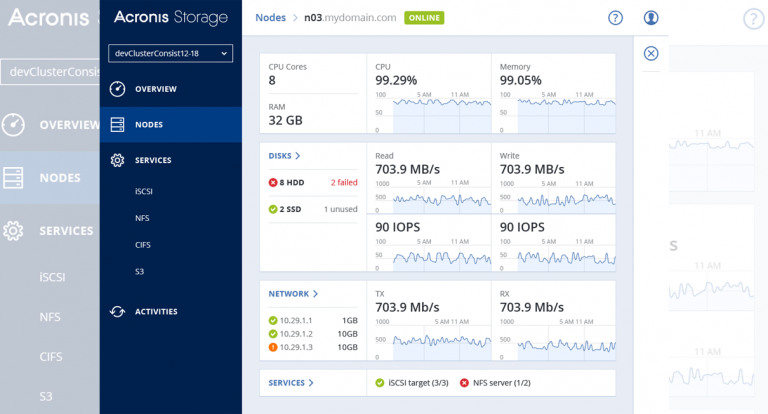Click the Acronis Storage logo
This screenshot has height=414, width=768.
coord(171,18)
